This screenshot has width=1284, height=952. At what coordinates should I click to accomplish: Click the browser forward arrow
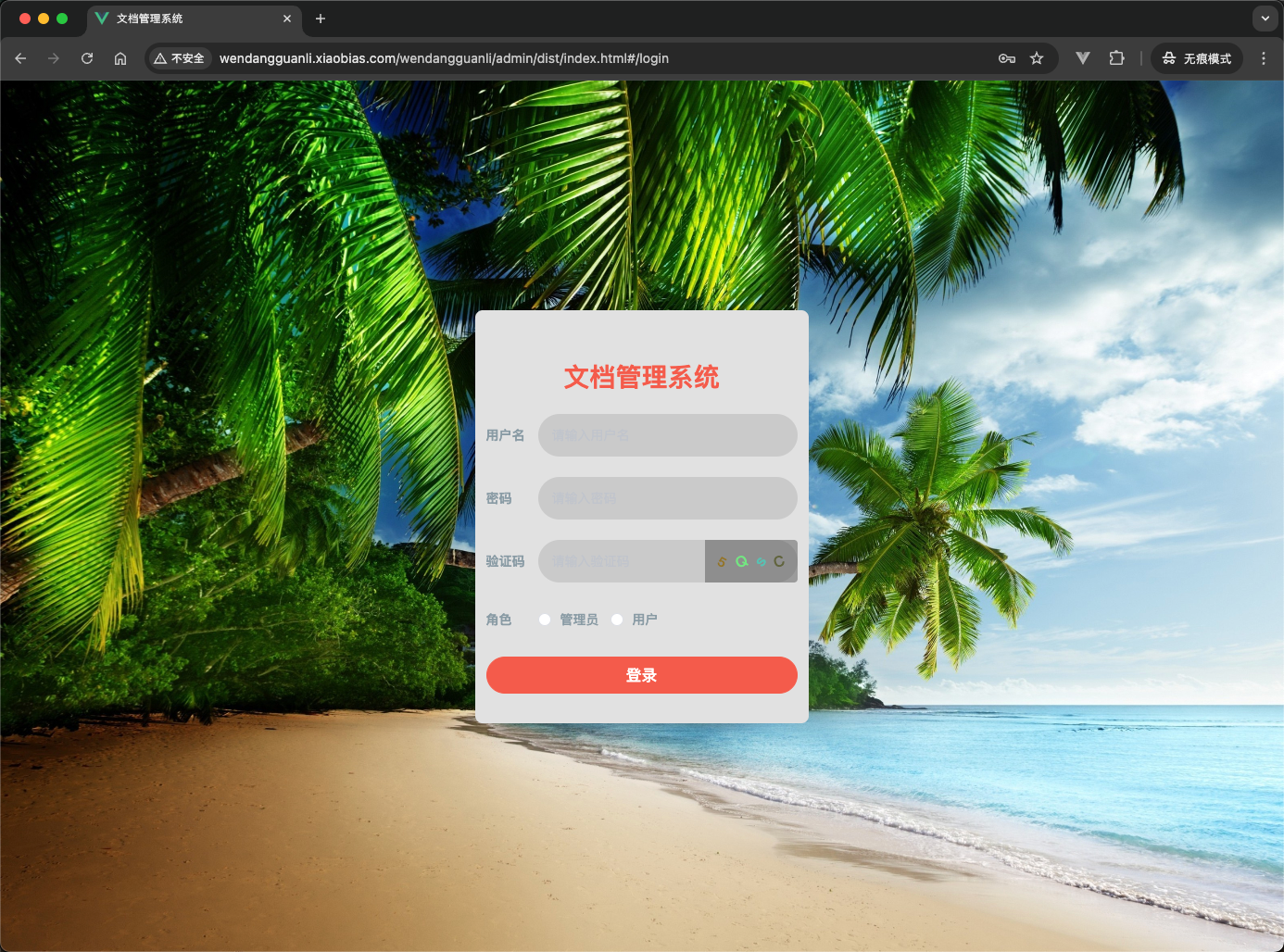[54, 58]
